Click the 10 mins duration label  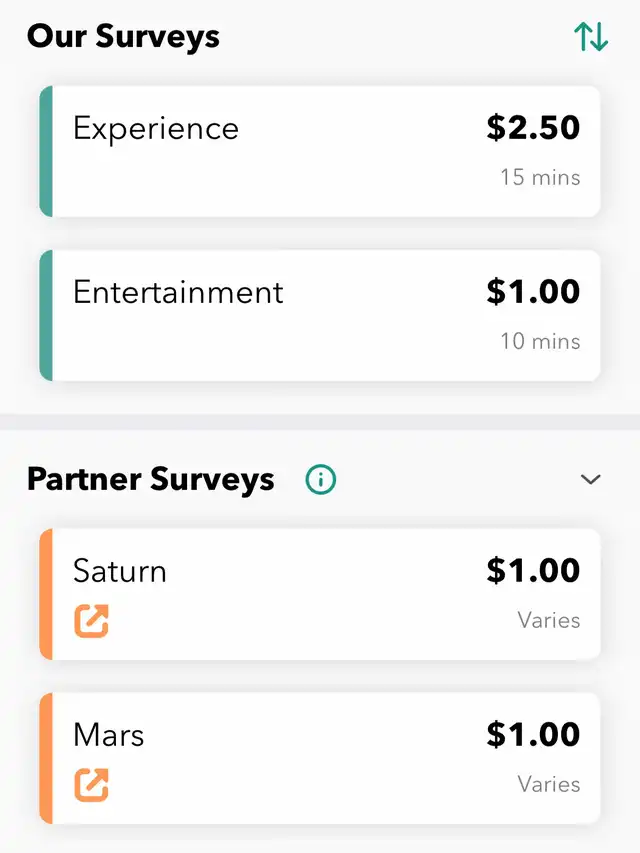click(540, 342)
